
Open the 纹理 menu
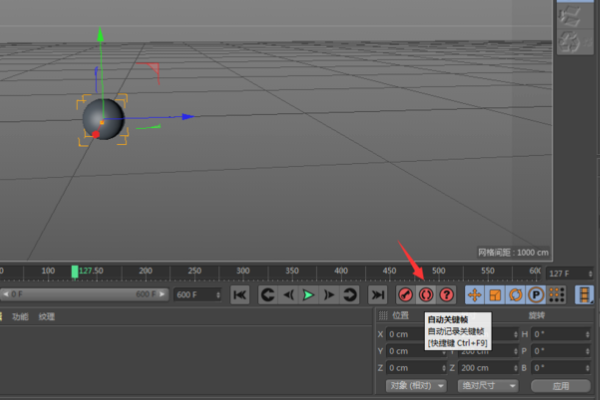[47, 317]
